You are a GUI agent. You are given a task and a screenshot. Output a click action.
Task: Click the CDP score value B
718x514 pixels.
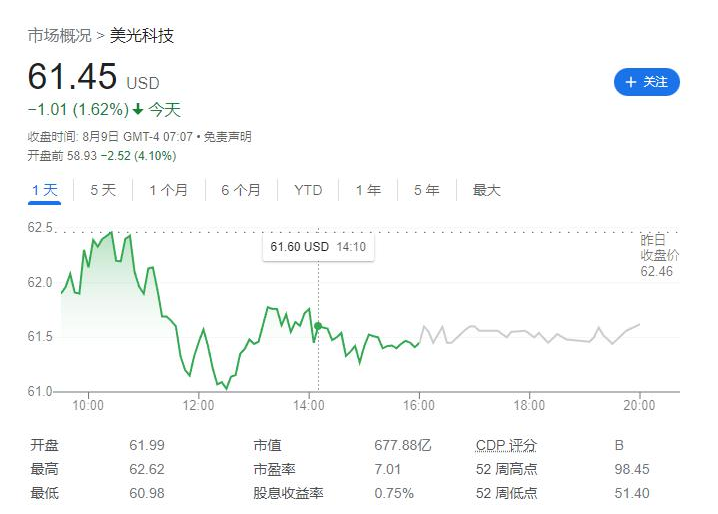[x=619, y=445]
